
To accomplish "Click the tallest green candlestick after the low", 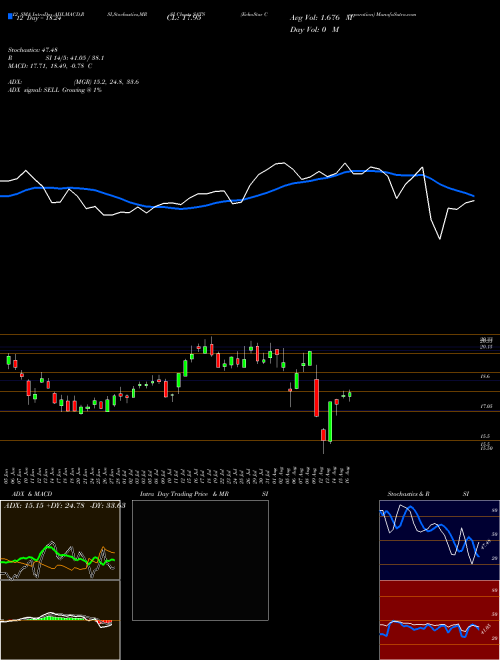I will tap(330, 421).
